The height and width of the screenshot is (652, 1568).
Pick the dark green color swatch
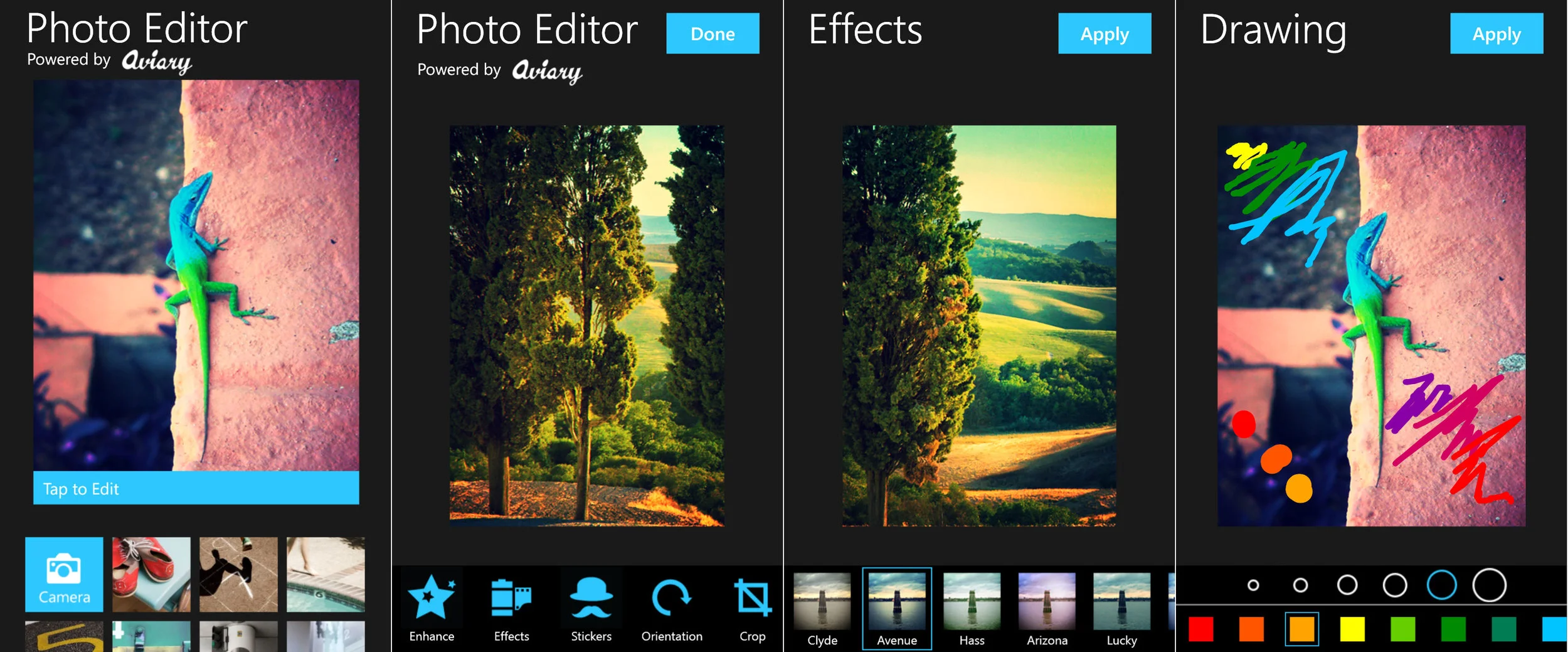pos(1453,629)
